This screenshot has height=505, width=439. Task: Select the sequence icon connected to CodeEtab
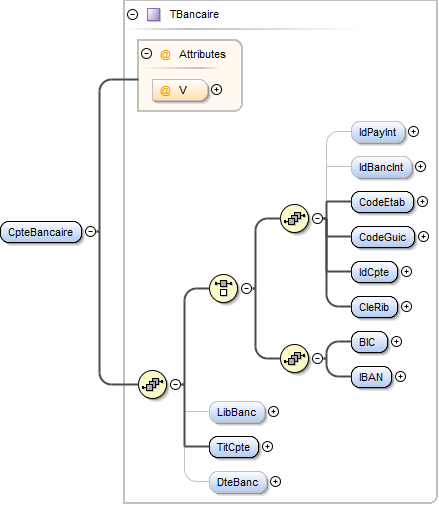point(294,218)
